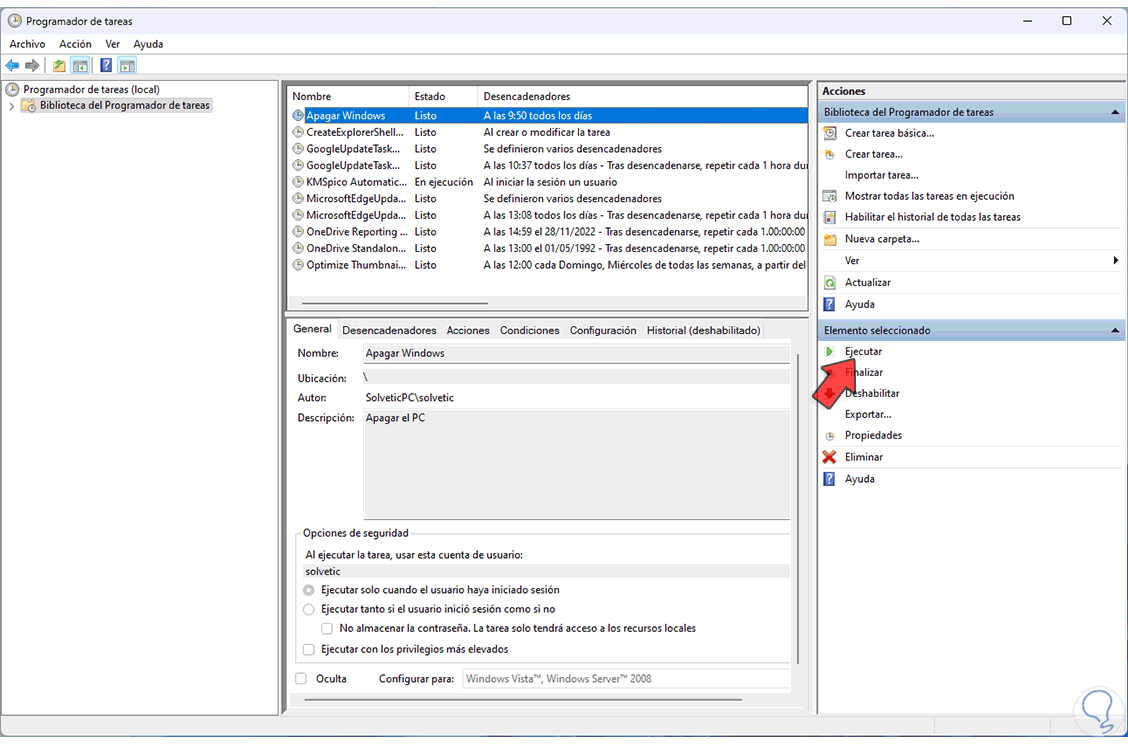The height and width of the screenshot is (744, 1128).
Task: Click the red Eliminar X icon
Action: coord(829,457)
